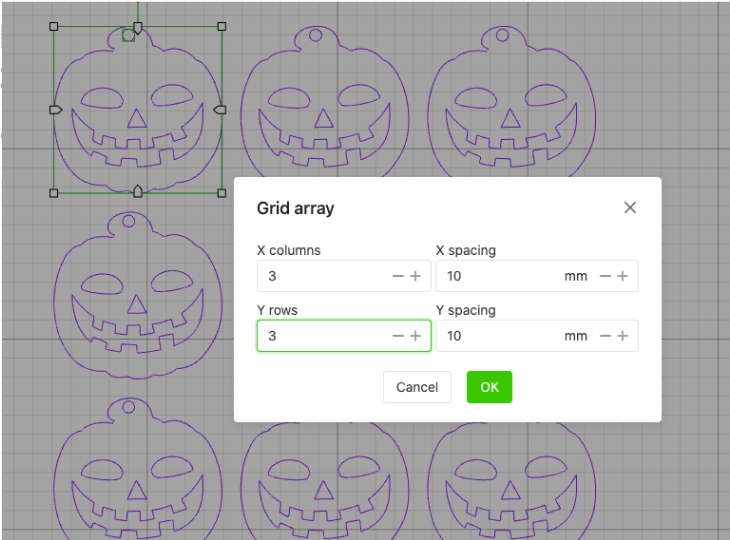
Task: Increase X spacing with plus icon
Action: [x=622, y=276]
